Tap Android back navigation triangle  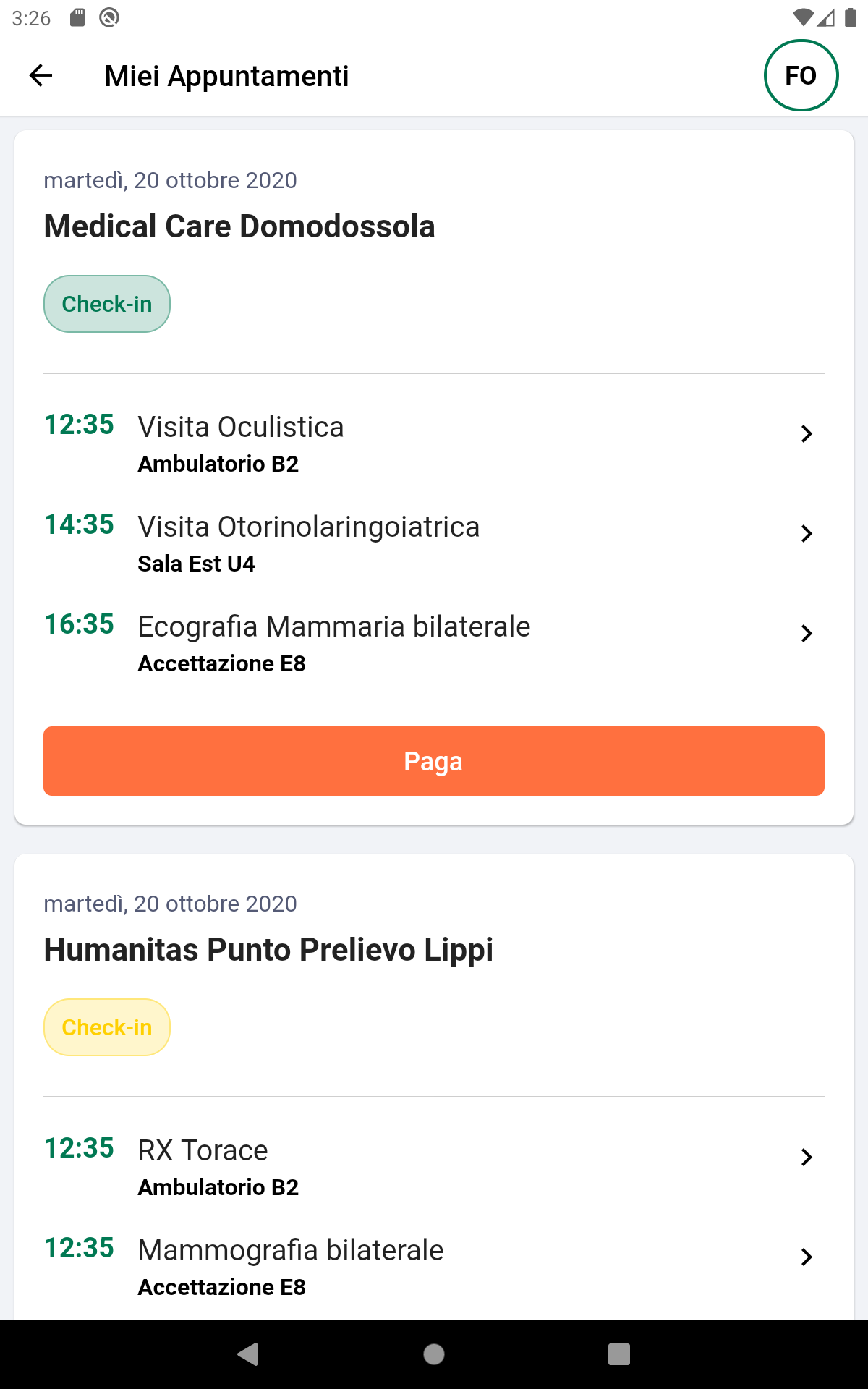pyautogui.click(x=248, y=1354)
